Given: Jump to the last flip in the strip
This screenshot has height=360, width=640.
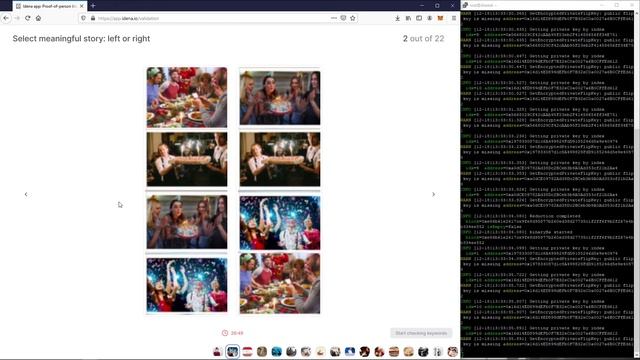Looking at the screenshot, I should pyautogui.click(x=453, y=351).
